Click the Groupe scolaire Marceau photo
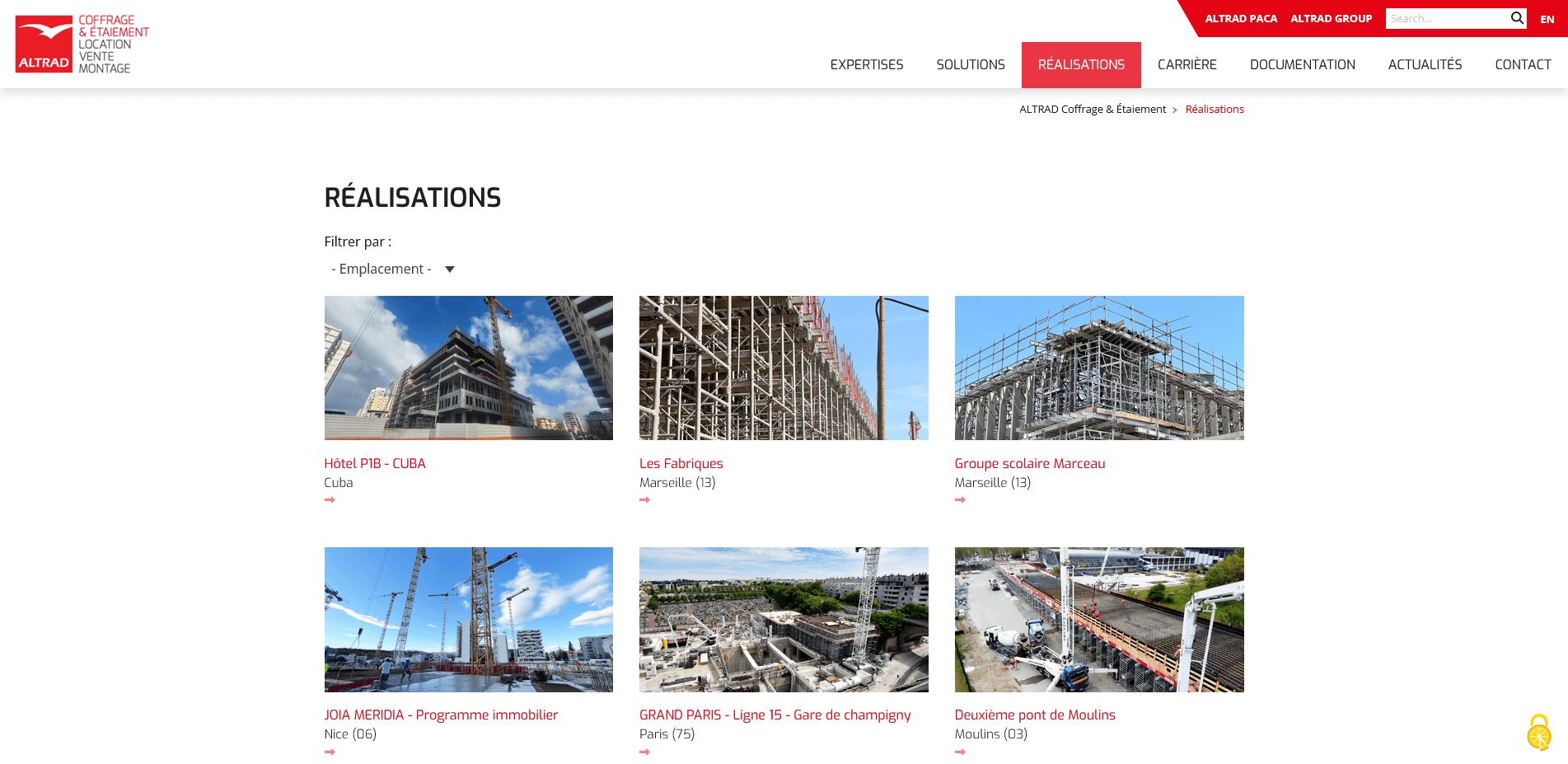The height and width of the screenshot is (764, 1568). [x=1099, y=368]
